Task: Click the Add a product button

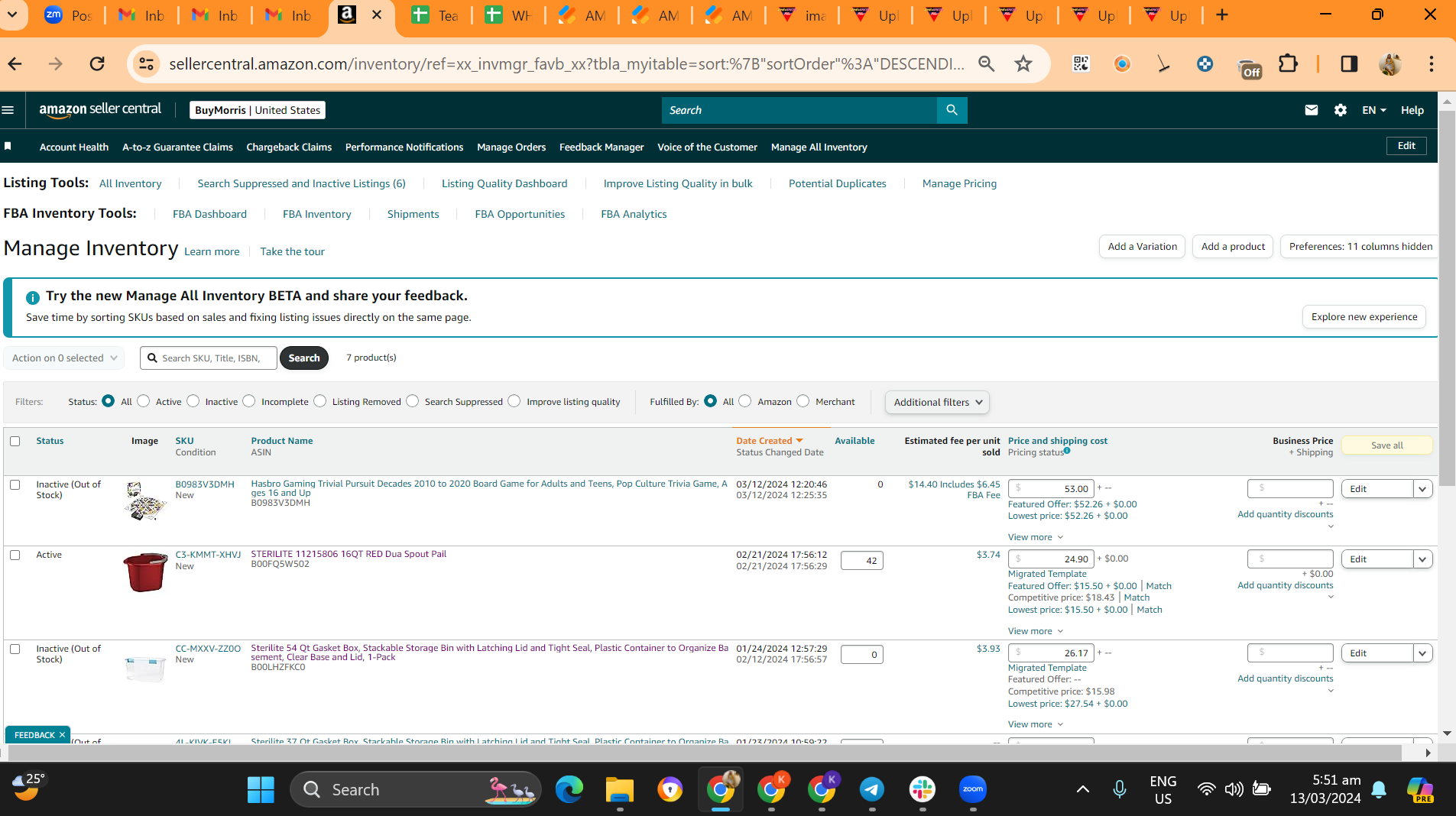Action: (1233, 246)
